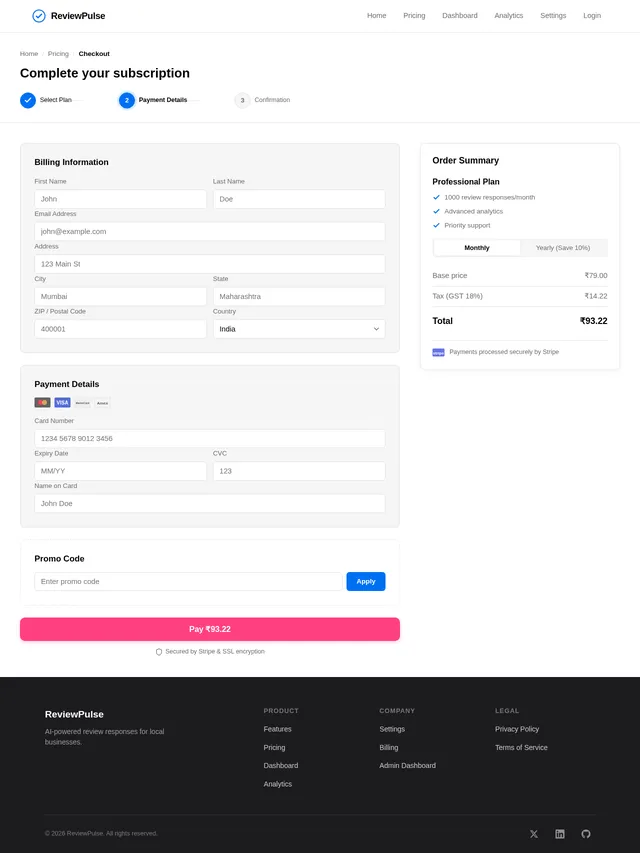Open Settings in top navigation
This screenshot has height=853, width=640.
click(x=553, y=16)
